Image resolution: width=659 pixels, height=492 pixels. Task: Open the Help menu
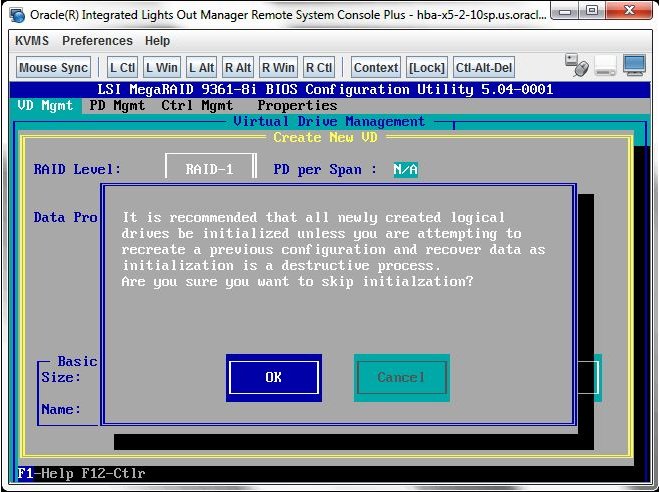coord(158,41)
